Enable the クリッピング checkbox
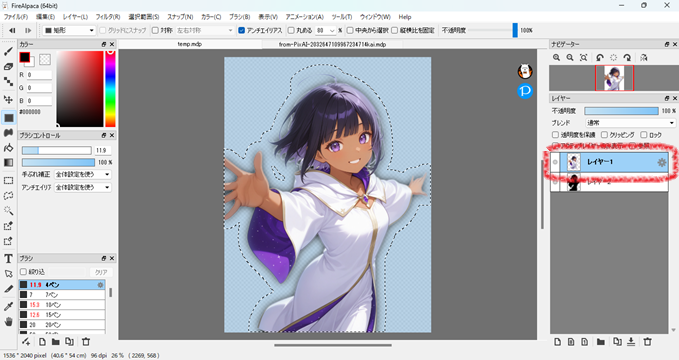 tap(605, 135)
